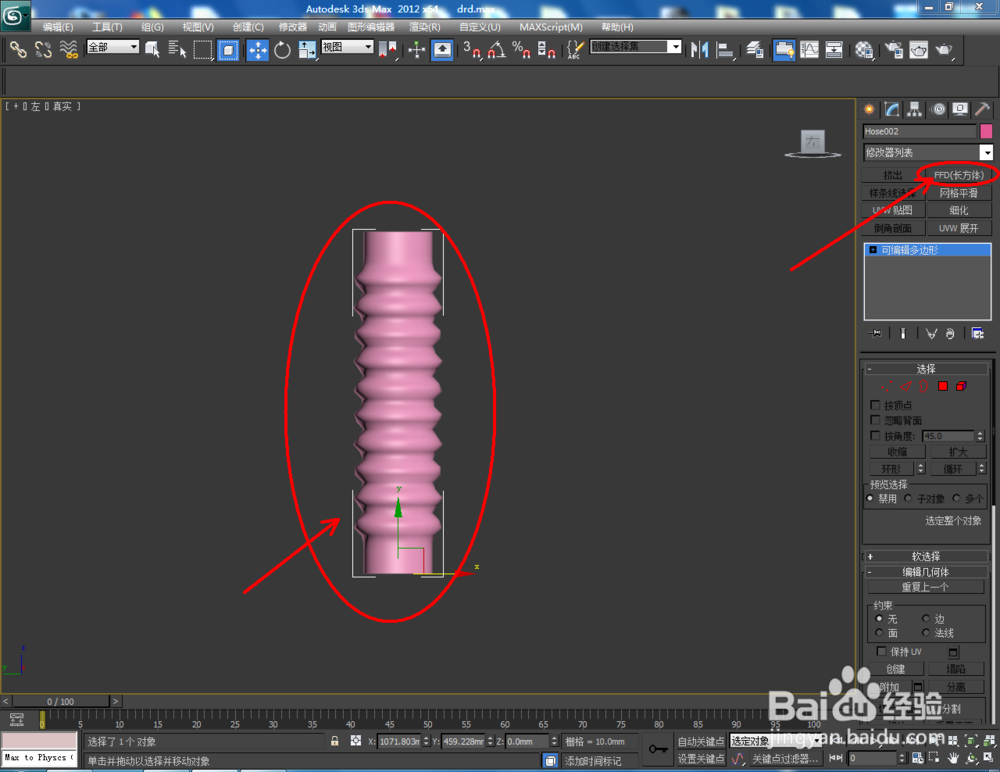Image resolution: width=1000 pixels, height=772 pixels.
Task: Click the Use Pivot Point Center icon
Action: [388, 50]
